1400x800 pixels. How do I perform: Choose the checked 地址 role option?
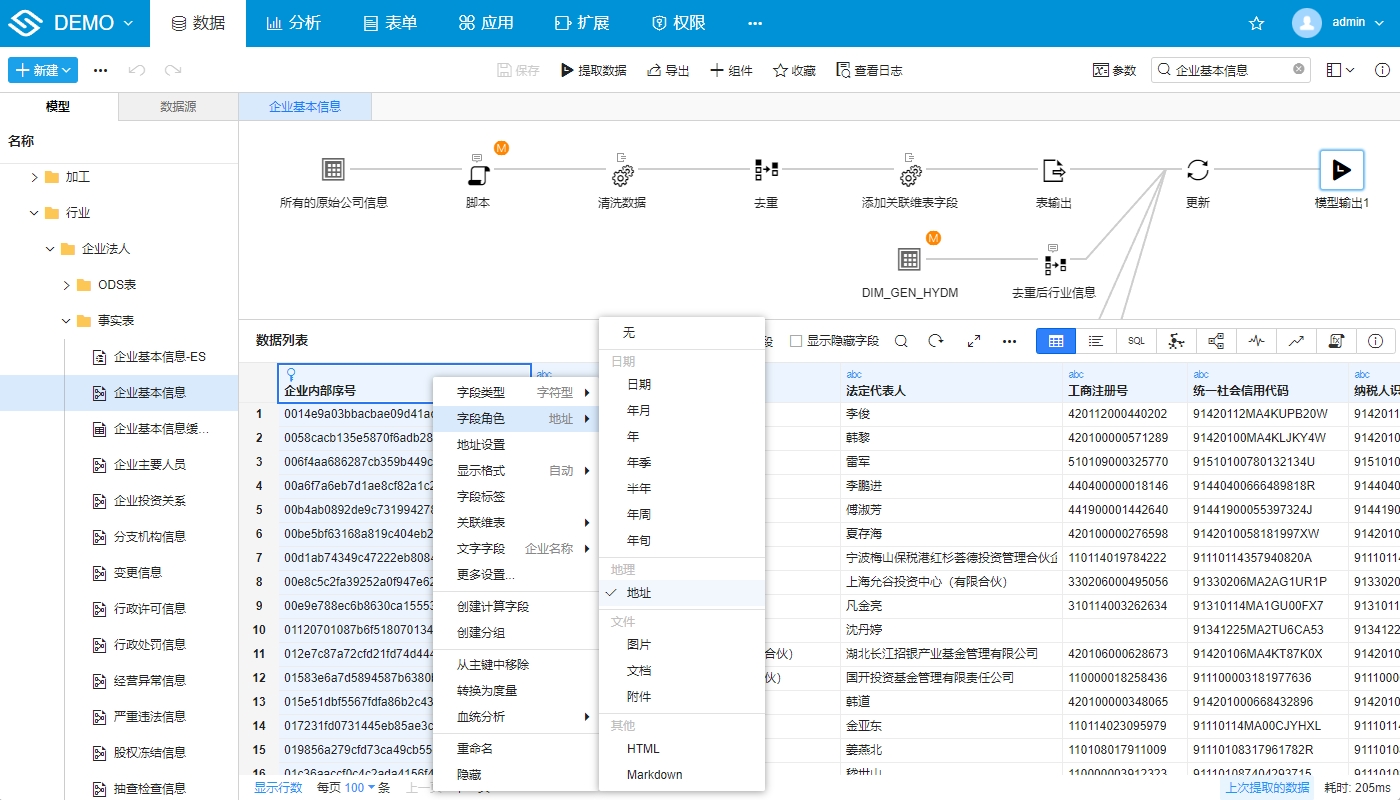(639, 593)
